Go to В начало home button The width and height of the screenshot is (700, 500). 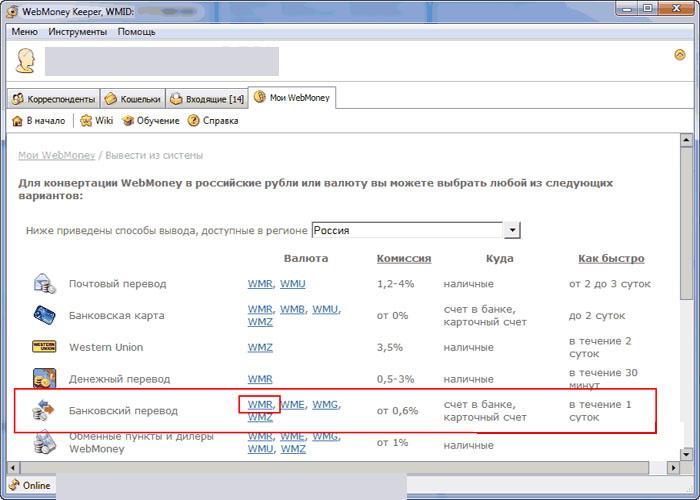(x=39, y=121)
